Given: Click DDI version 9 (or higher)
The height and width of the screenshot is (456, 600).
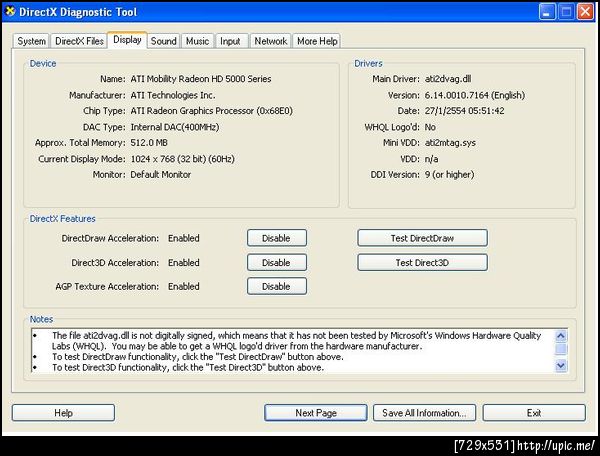Looking at the screenshot, I should [450, 174].
